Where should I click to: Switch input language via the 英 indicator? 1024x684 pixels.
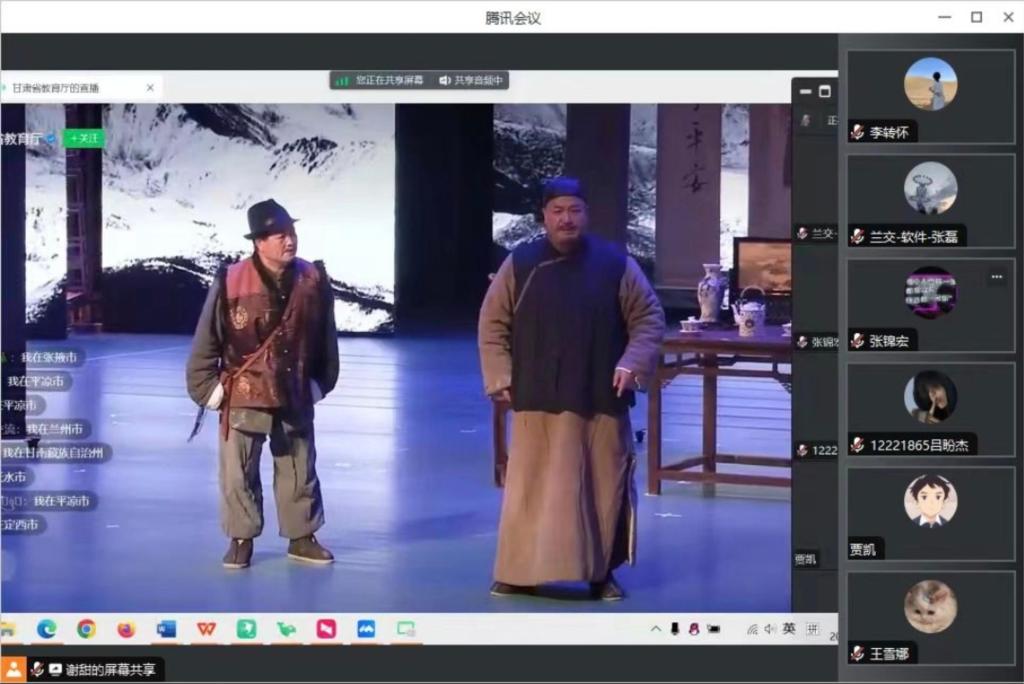coord(789,628)
